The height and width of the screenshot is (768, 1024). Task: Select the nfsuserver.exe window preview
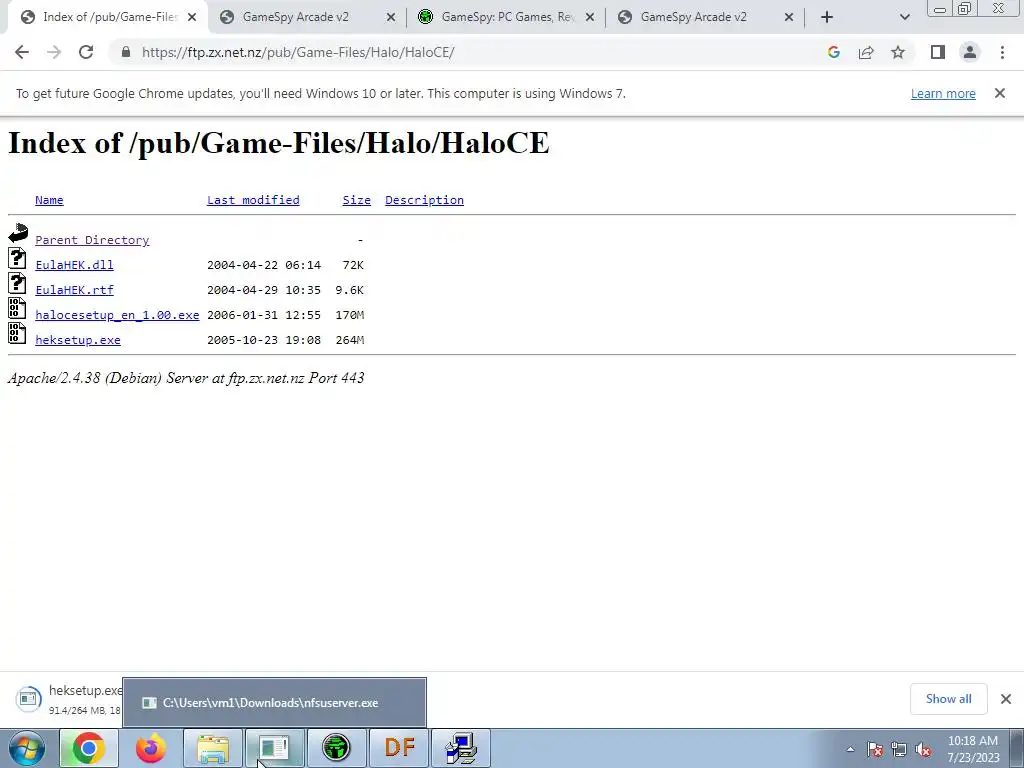click(274, 703)
